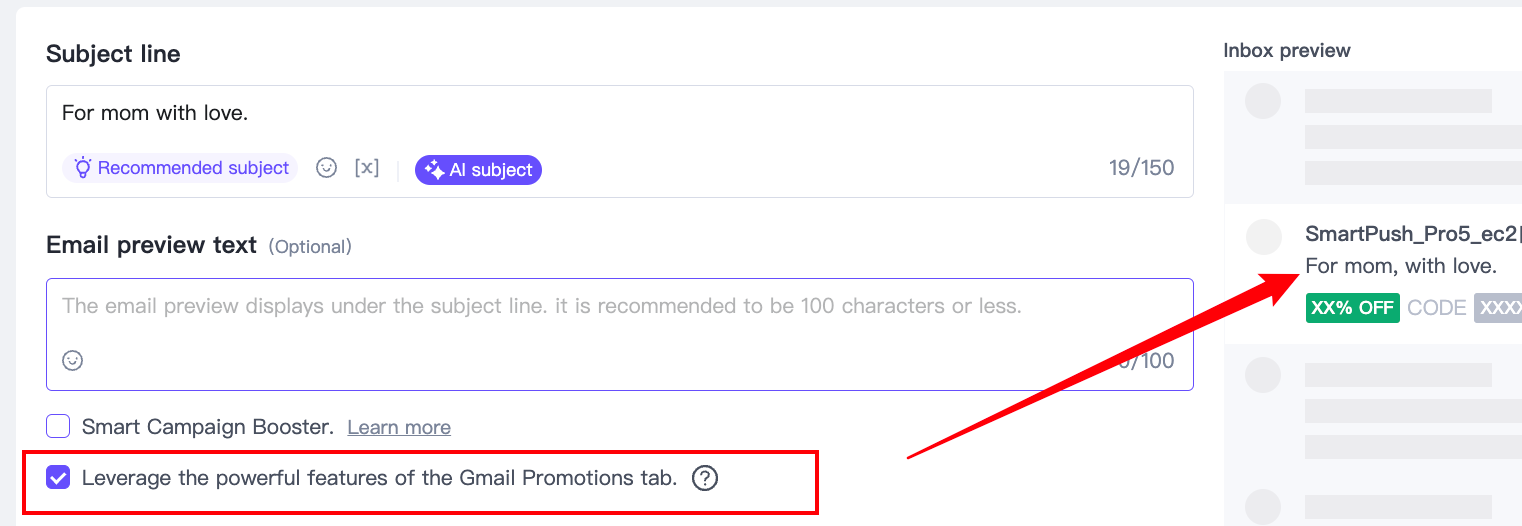Generate a subject with AI subject
Image resolution: width=1522 pixels, height=526 pixels.
478,170
